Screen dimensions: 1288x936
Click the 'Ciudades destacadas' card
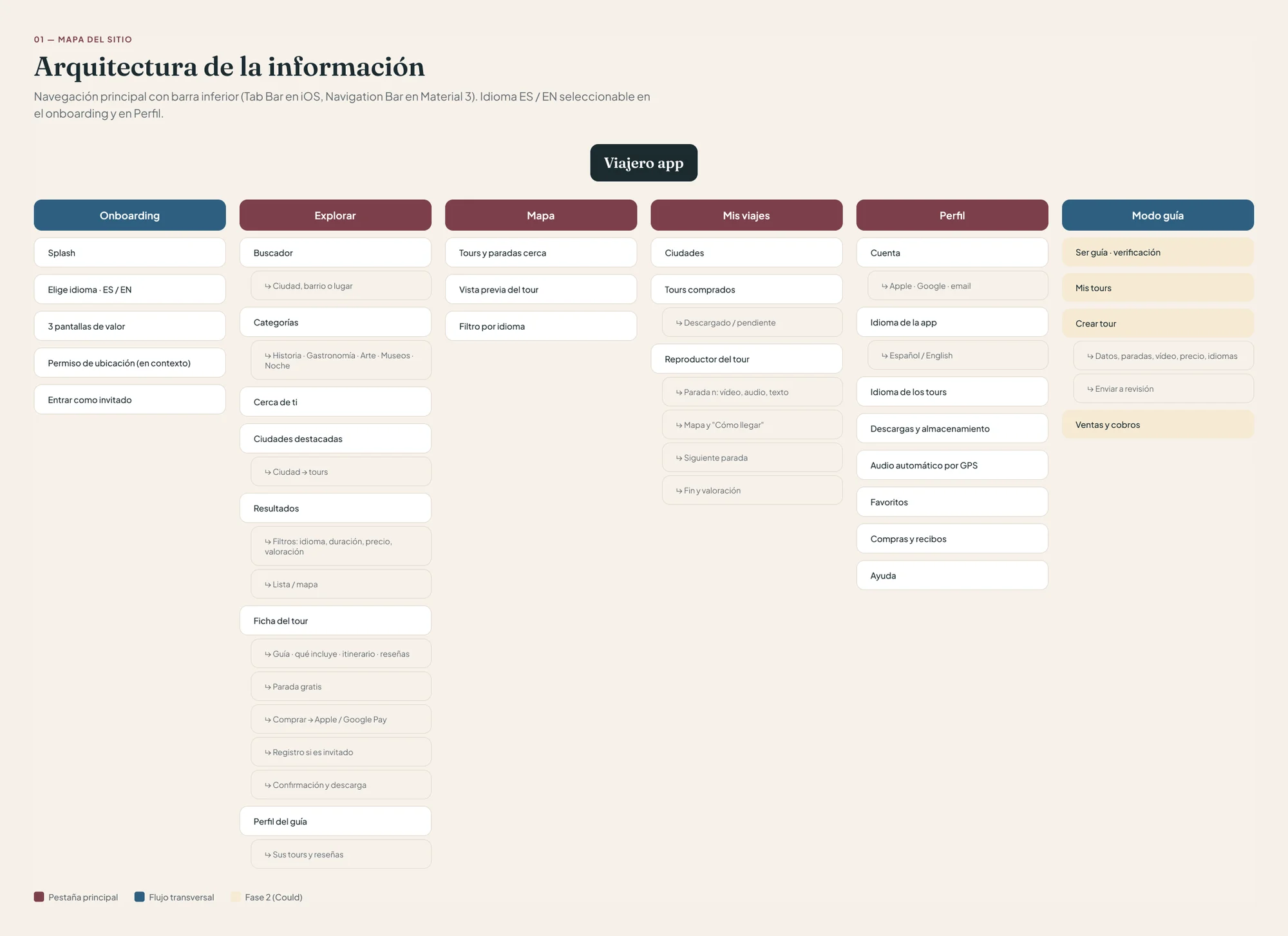[x=335, y=439]
